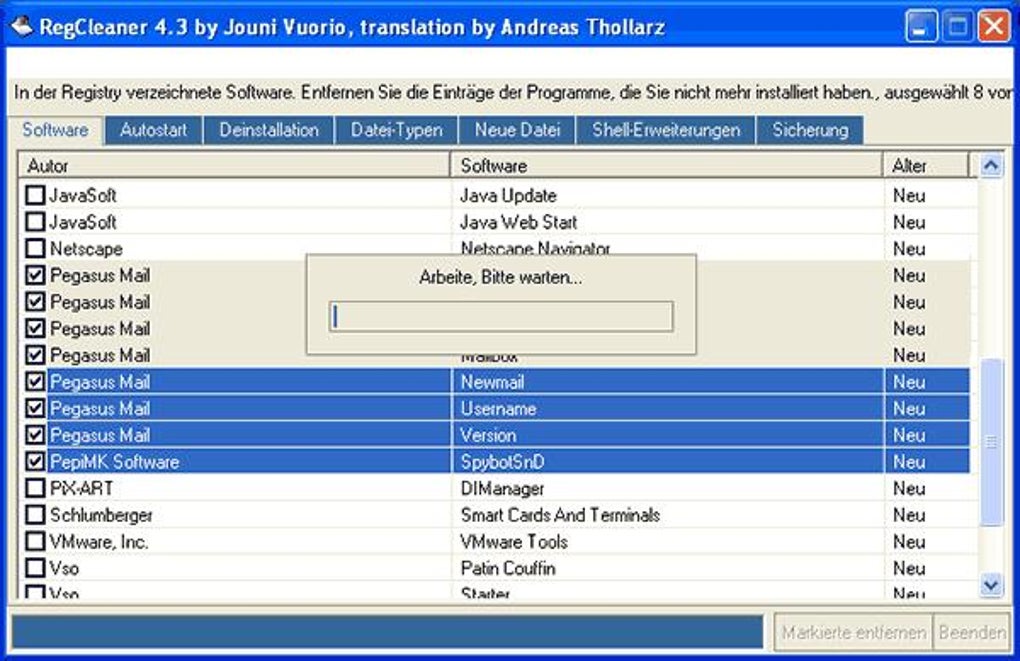Click the scrollbar down arrow
The width and height of the screenshot is (1020, 661).
tap(991, 585)
